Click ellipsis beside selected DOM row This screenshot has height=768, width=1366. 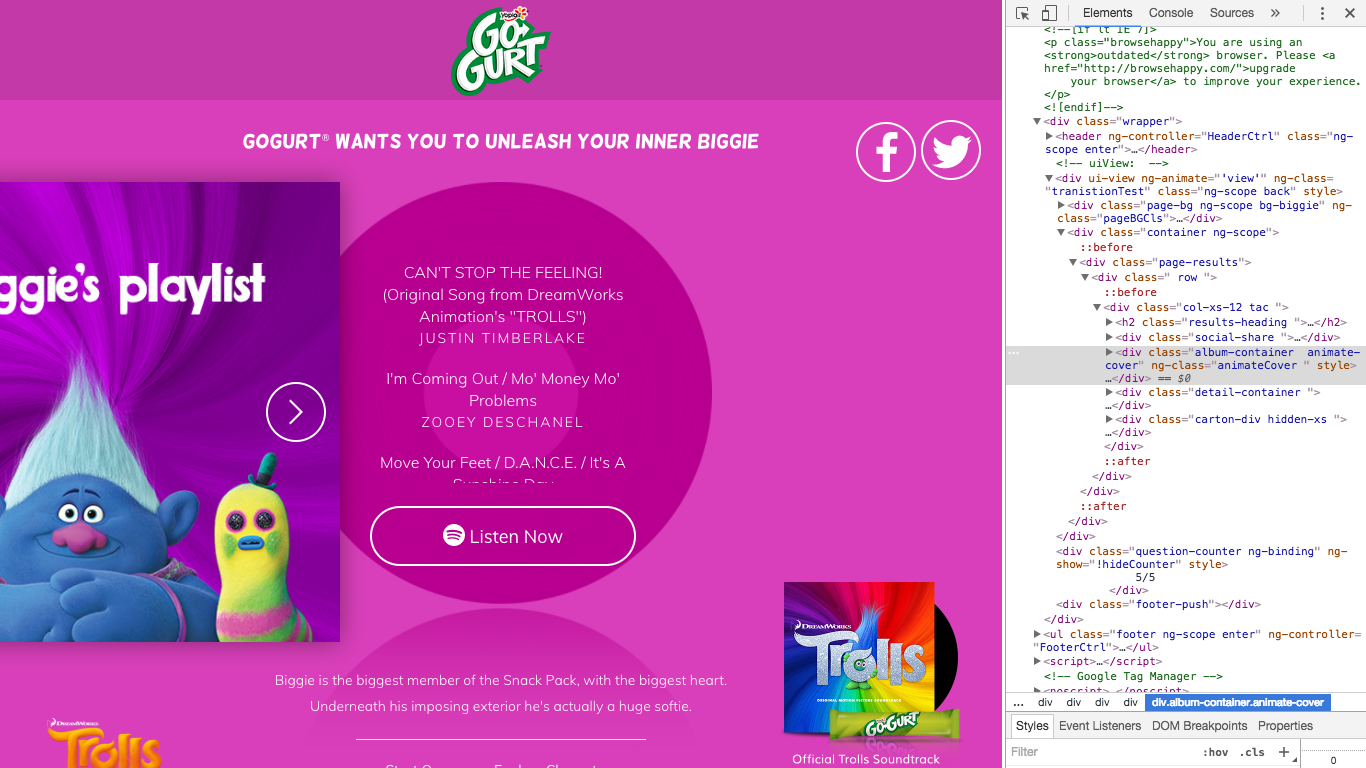1013,352
